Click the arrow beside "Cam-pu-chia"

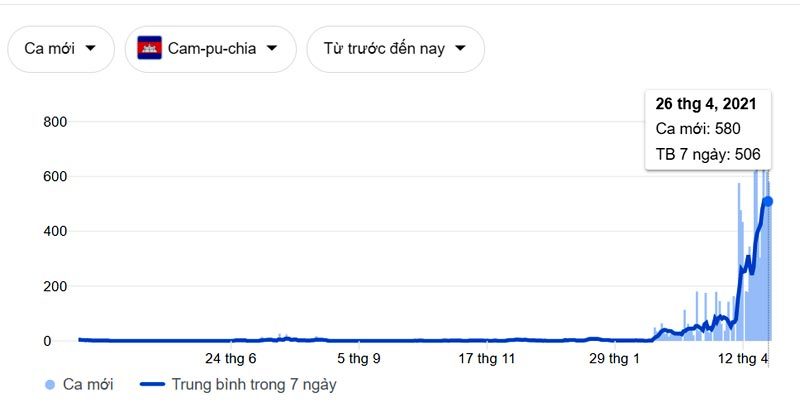point(271,48)
